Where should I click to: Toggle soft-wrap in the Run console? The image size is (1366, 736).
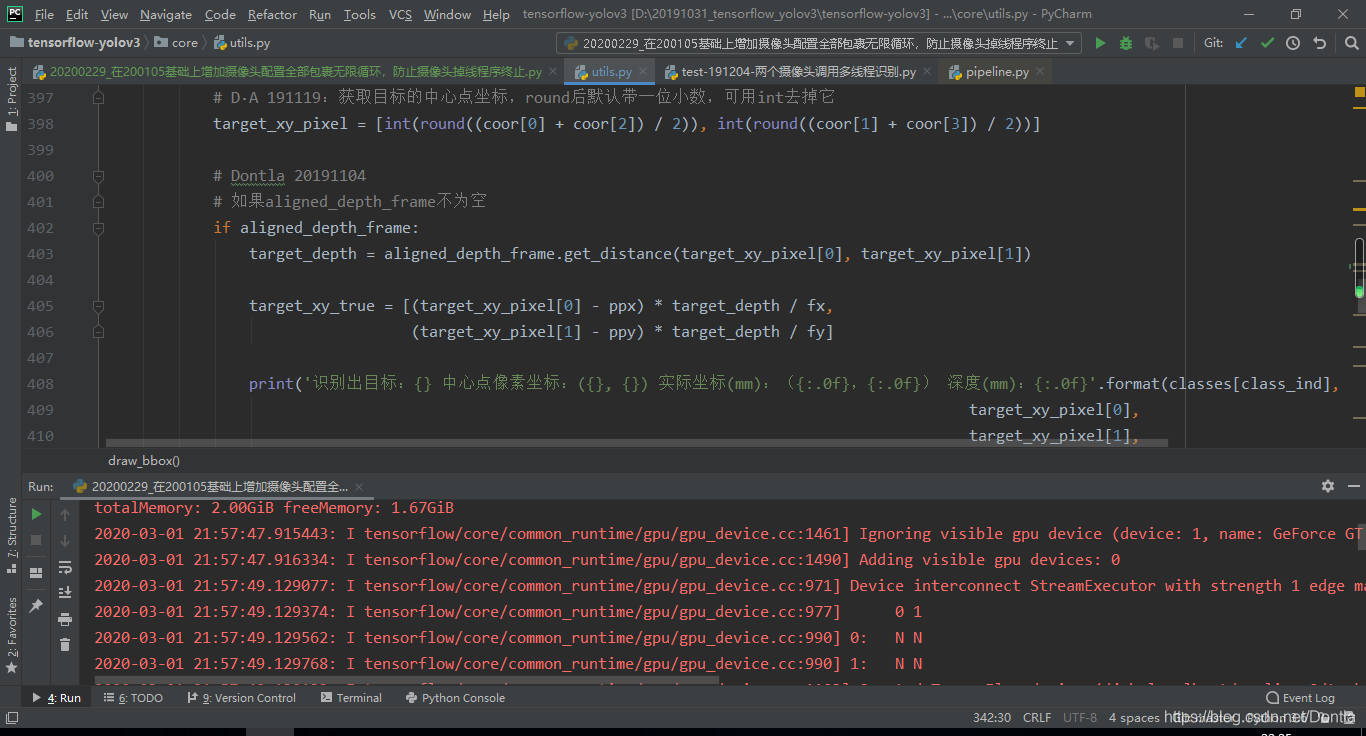click(65, 570)
